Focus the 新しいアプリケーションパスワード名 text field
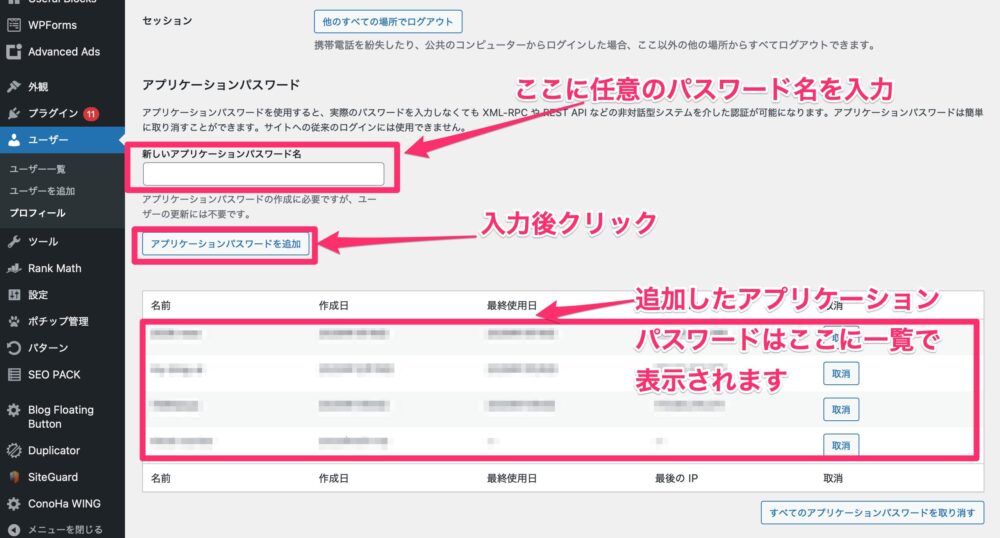The width and height of the screenshot is (1000, 538). 263,174
